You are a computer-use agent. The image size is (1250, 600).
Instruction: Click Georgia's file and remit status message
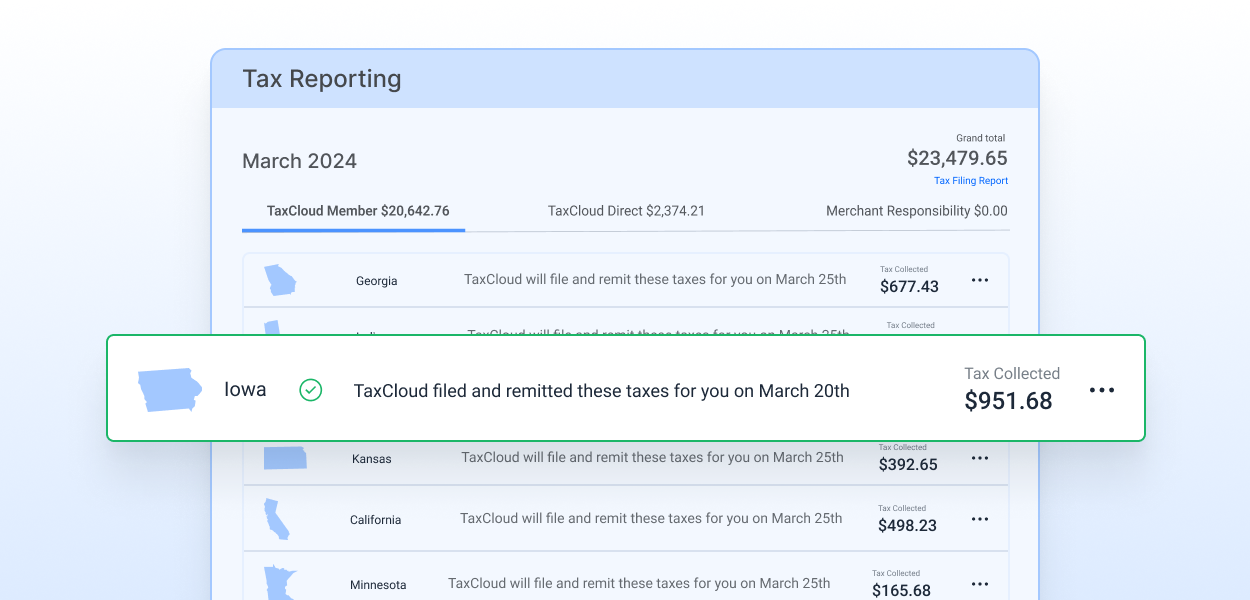(655, 279)
